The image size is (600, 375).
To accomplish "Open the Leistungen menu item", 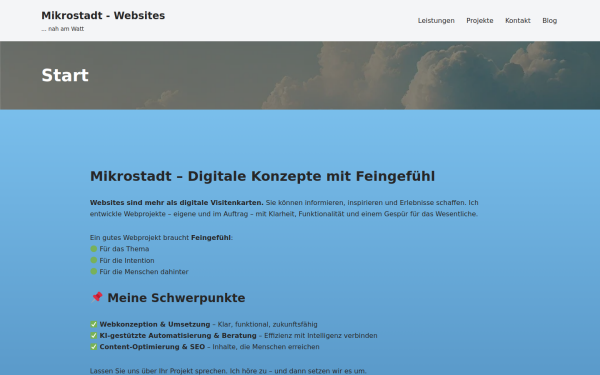I will (x=436, y=21).
